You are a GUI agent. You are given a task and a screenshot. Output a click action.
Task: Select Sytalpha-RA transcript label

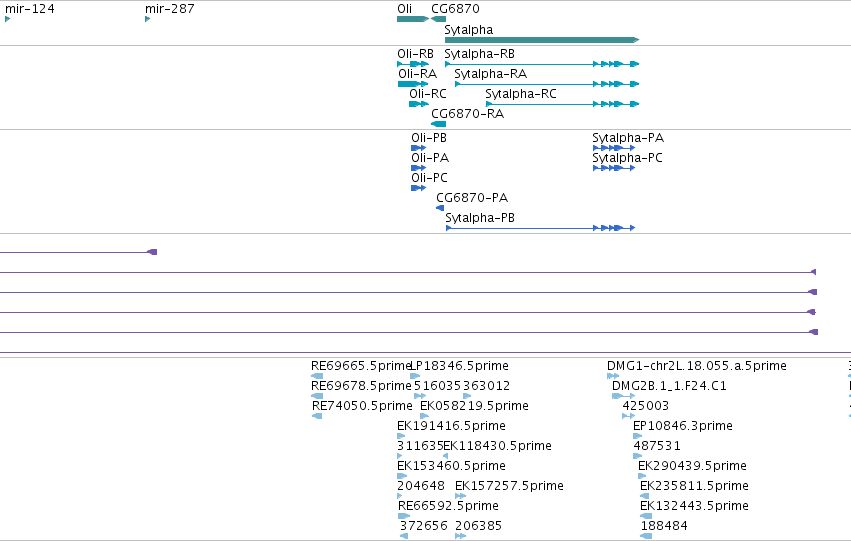point(491,74)
